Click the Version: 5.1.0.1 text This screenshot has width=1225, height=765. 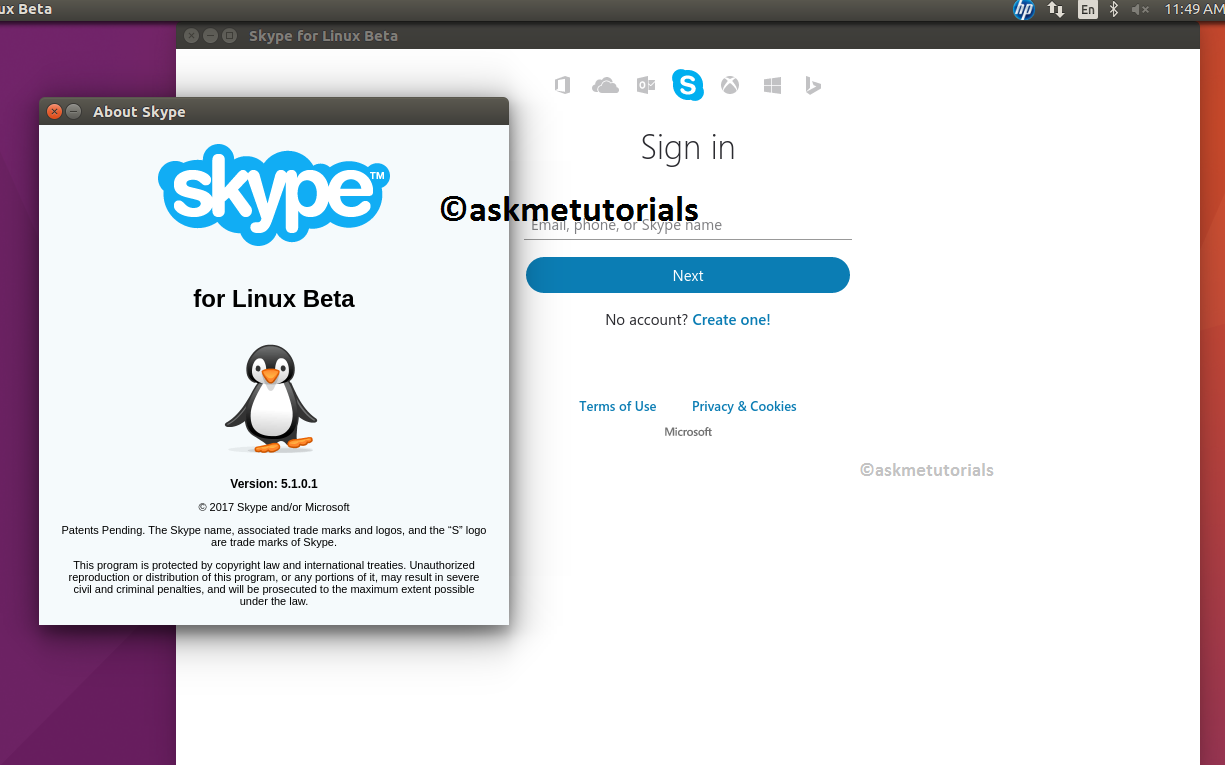274,484
